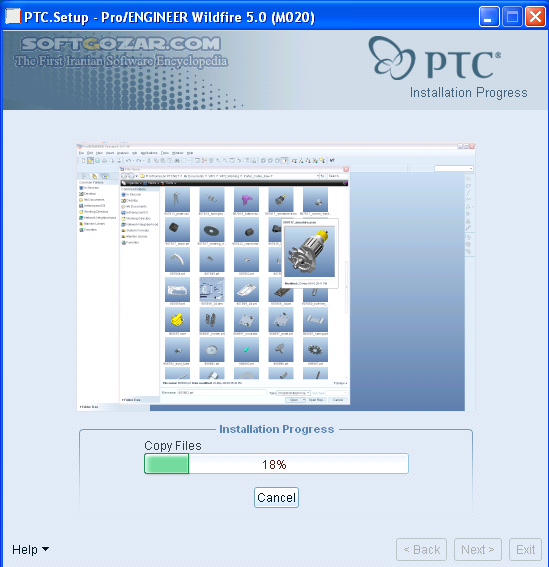Click the Copy Files progress bar

click(x=276, y=464)
